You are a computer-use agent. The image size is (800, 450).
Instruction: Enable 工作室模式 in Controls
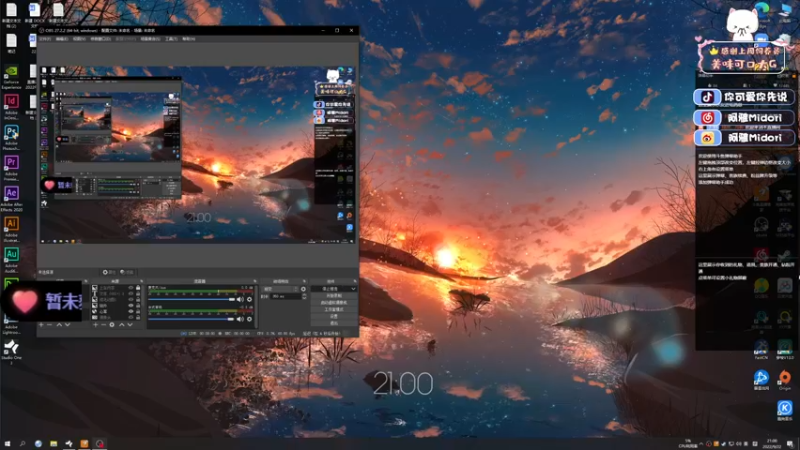pyautogui.click(x=334, y=309)
